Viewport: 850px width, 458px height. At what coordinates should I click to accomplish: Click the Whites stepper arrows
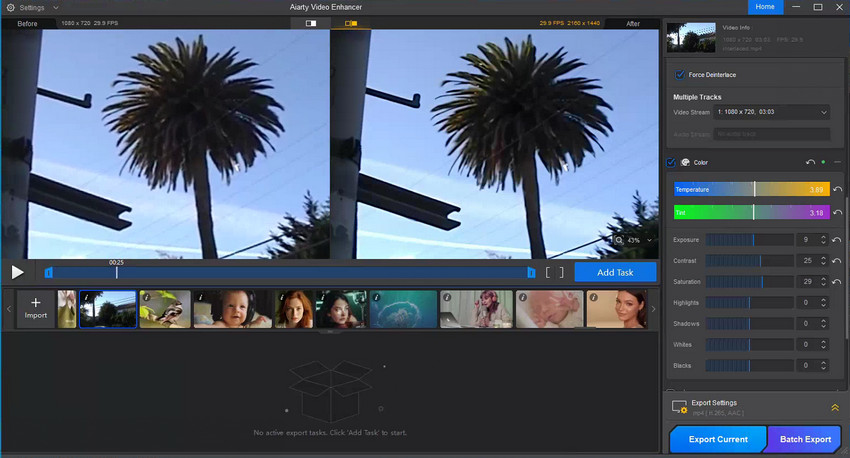coord(823,345)
